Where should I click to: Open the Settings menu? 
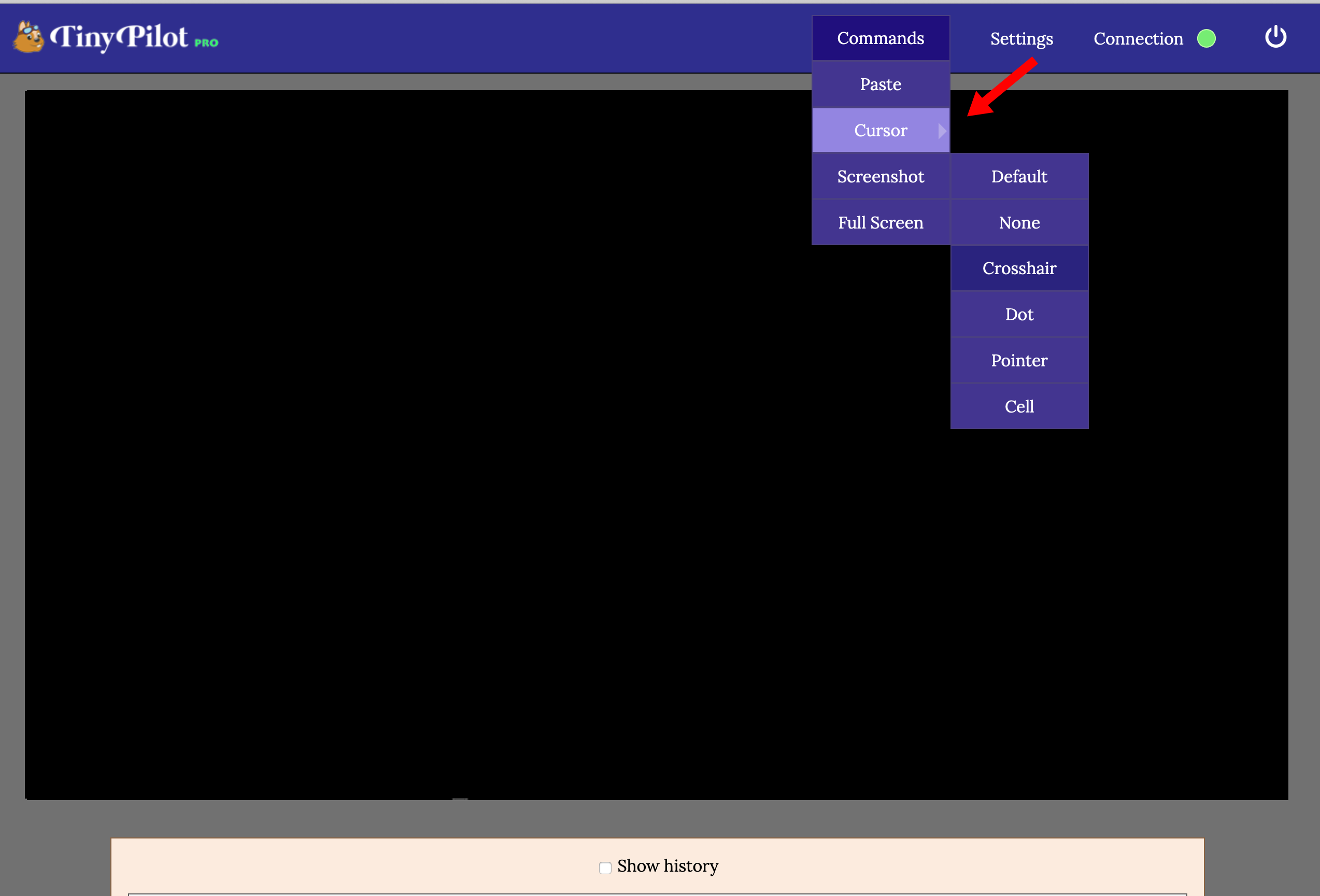pos(1022,39)
